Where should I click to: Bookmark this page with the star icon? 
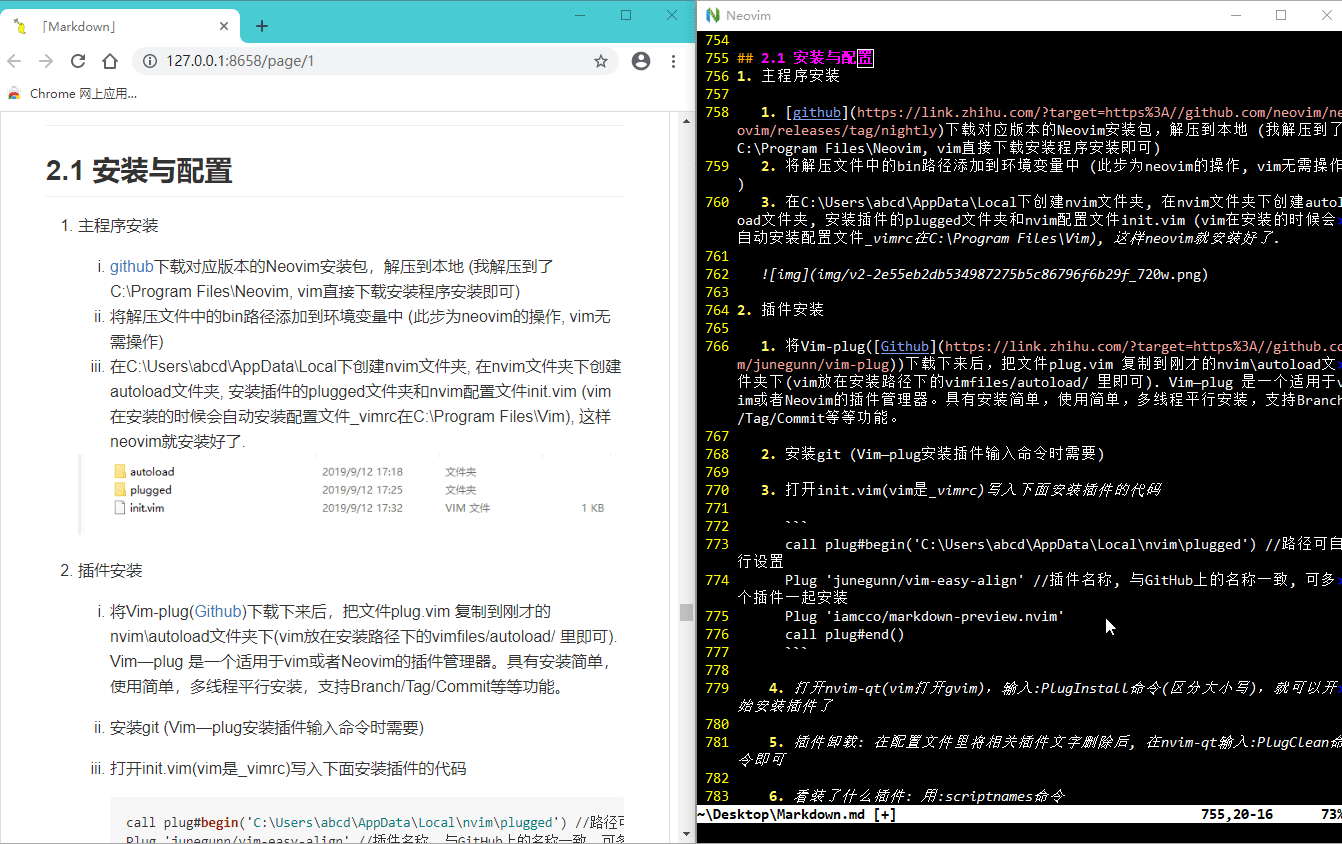(x=601, y=61)
